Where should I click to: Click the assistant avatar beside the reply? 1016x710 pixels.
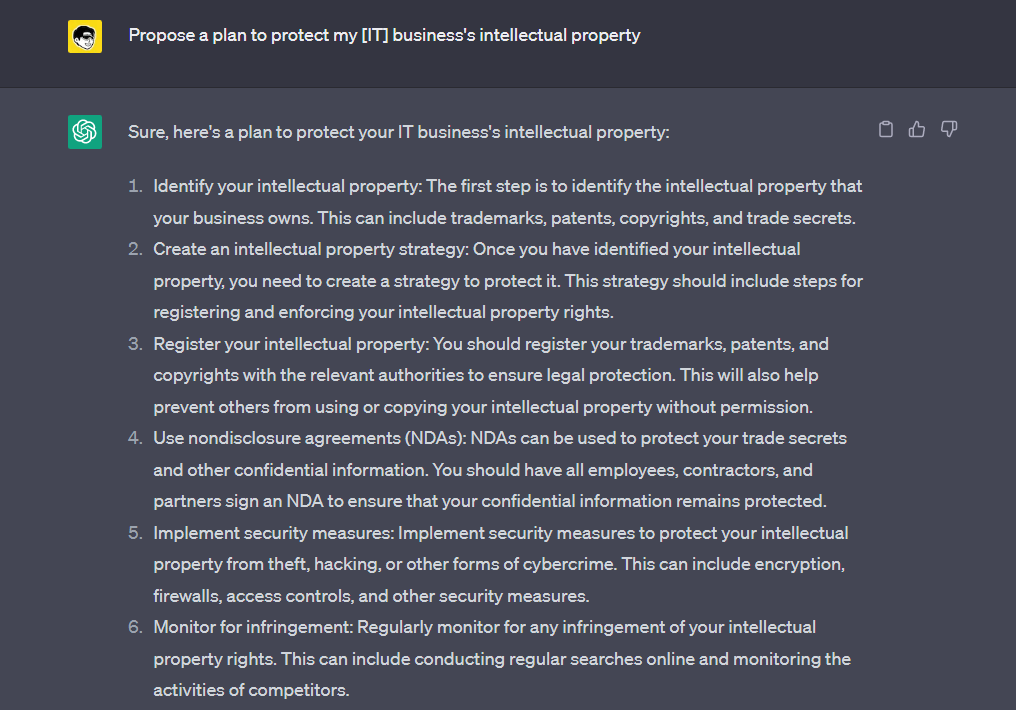coord(85,132)
